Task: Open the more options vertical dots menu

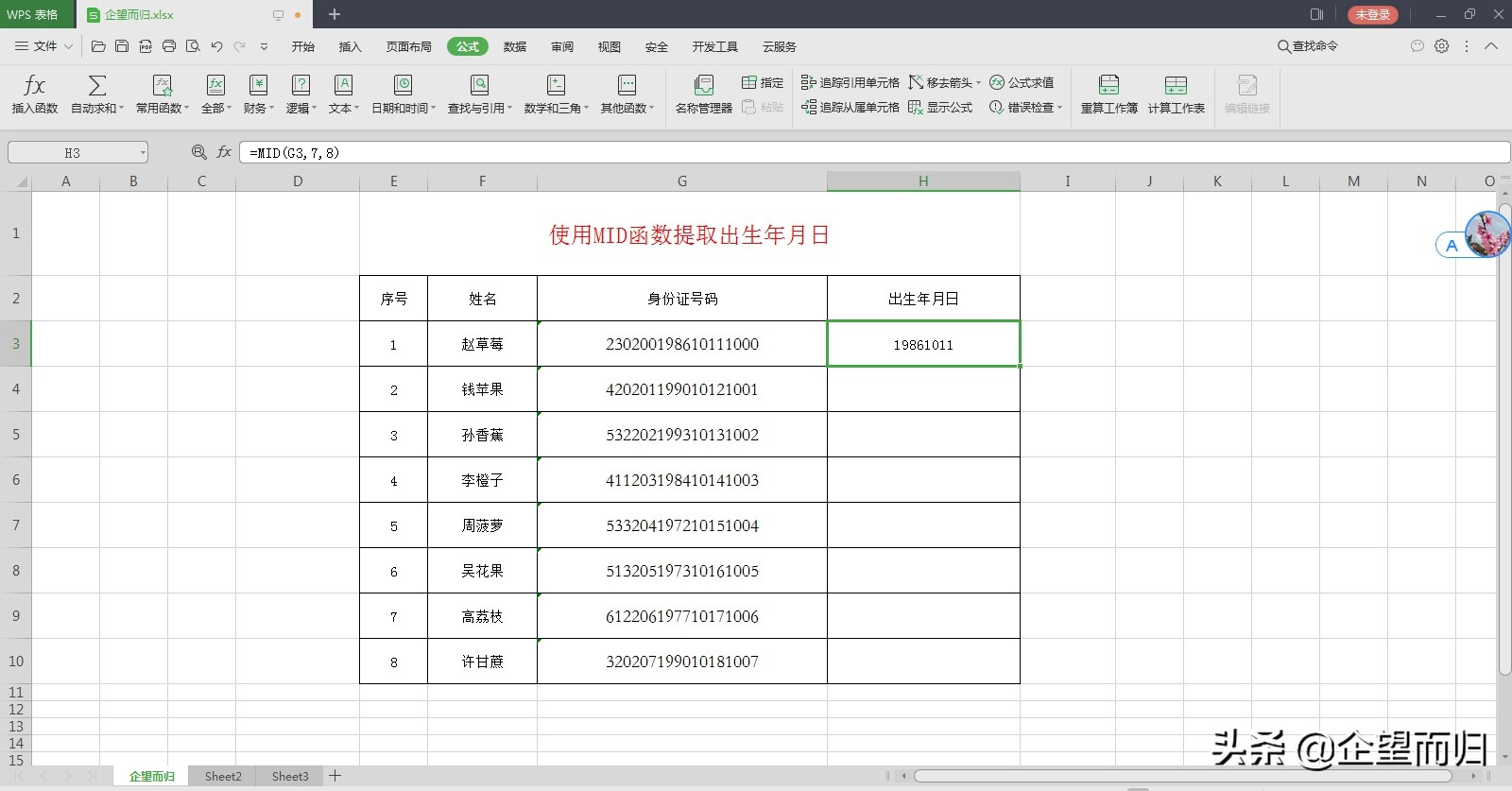Action: pos(1467,45)
